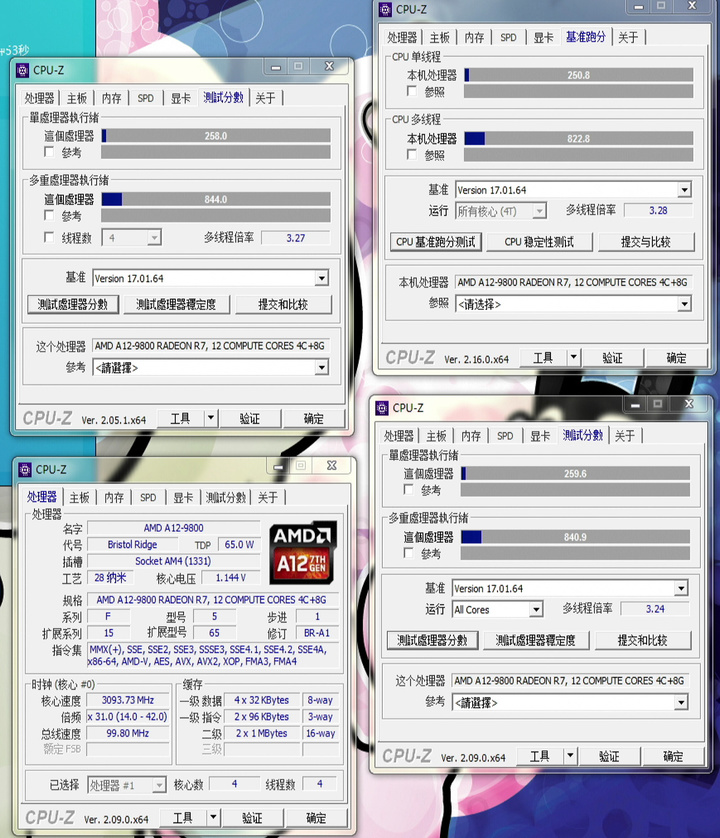The width and height of the screenshot is (720, 838).
Task: Expand Version 17.01.64 dropdown in Ver. 2.16.0 window
Action: 684,190
